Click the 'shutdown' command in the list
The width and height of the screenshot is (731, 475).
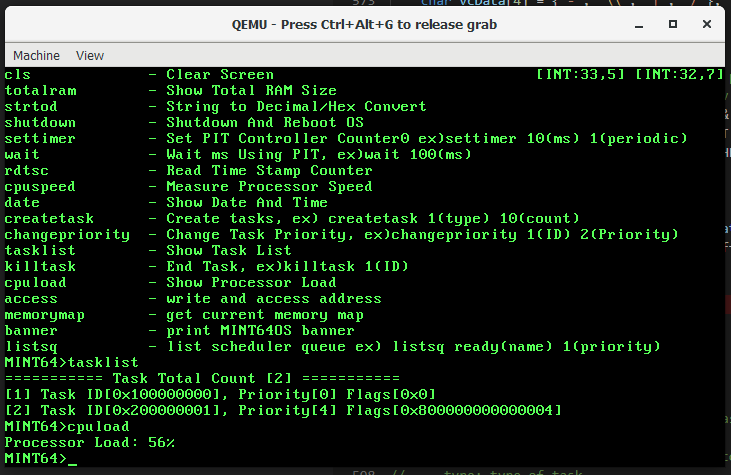tap(40, 123)
